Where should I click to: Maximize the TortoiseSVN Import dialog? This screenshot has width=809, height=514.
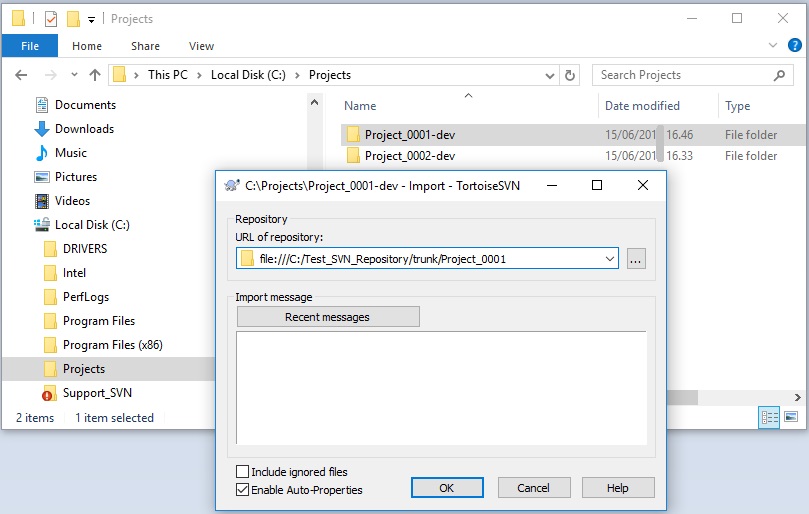pyautogui.click(x=597, y=185)
